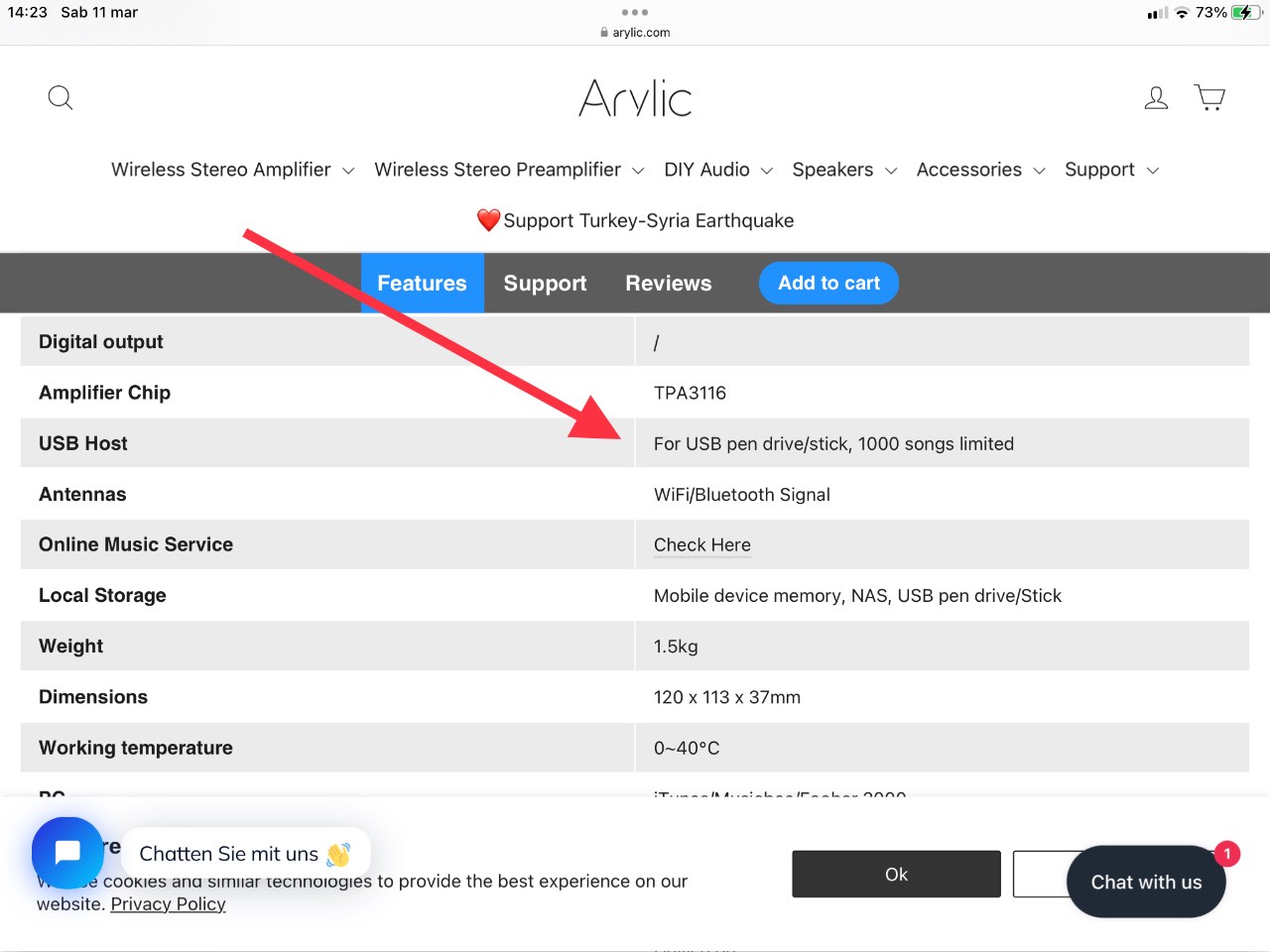1270x952 pixels.
Task: Select the Working temperature label
Action: [136, 748]
